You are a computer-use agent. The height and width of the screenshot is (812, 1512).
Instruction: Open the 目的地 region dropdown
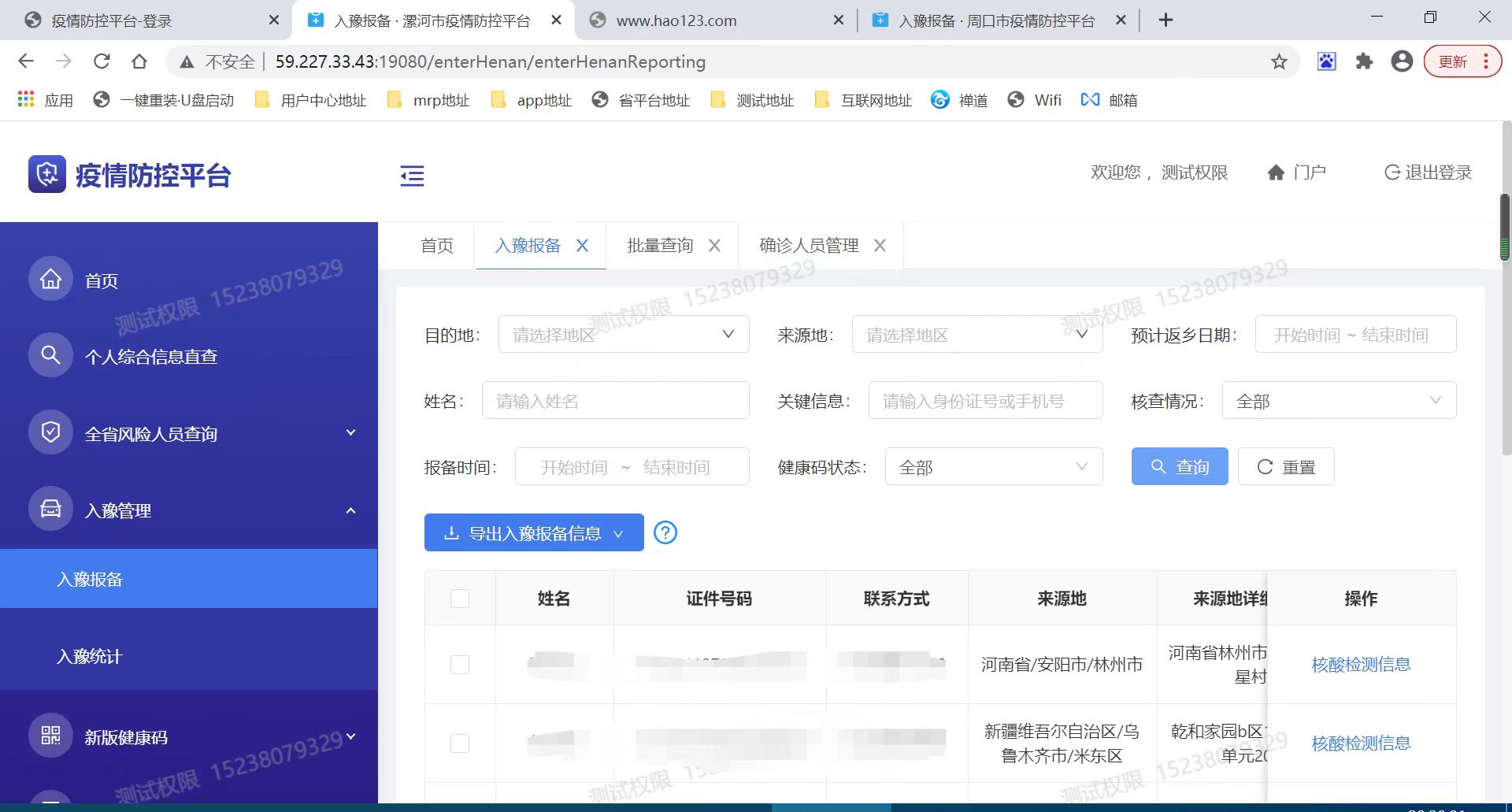[624, 334]
